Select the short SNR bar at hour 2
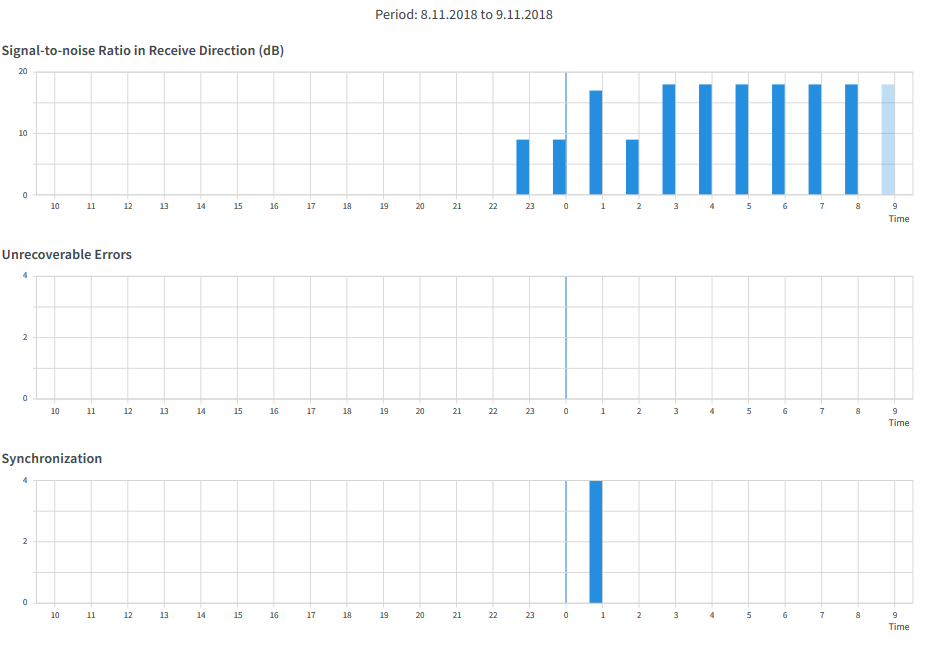The image size is (934, 646). click(x=632, y=167)
